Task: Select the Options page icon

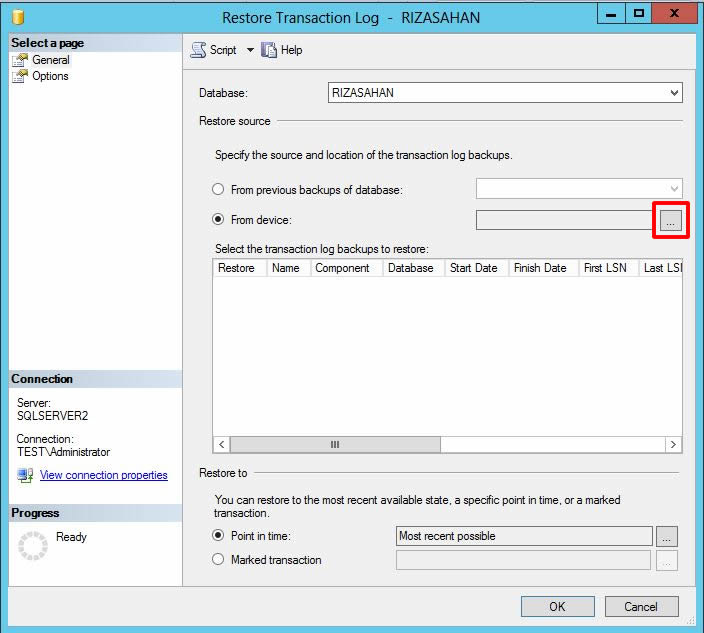Action: (20, 76)
